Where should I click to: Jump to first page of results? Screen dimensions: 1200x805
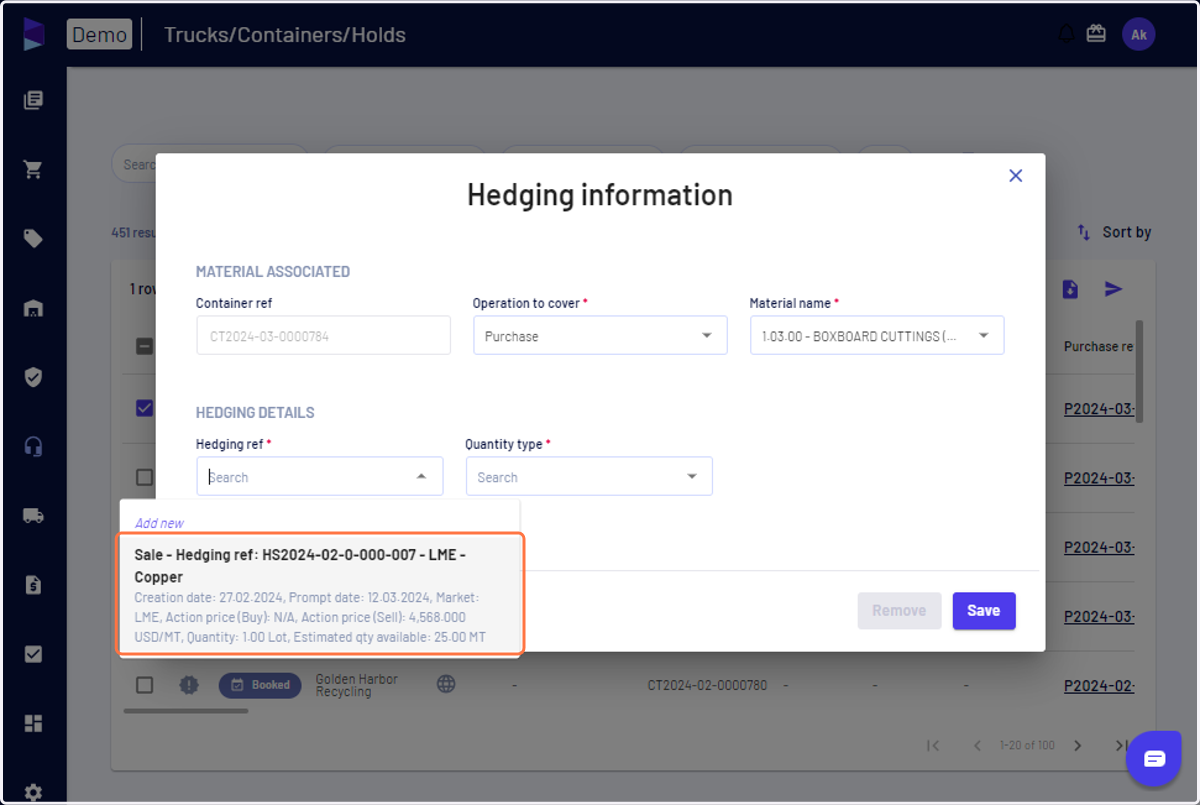coord(933,745)
